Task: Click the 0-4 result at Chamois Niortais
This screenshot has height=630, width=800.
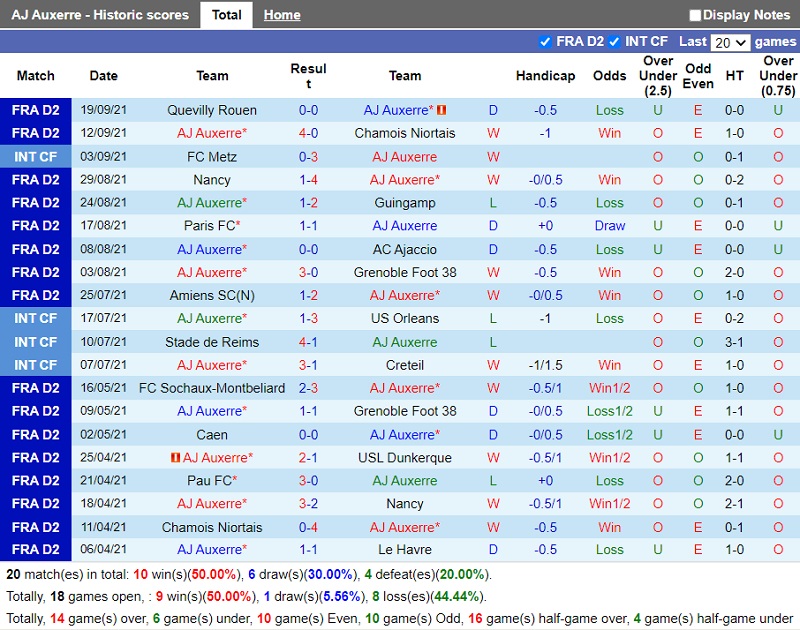Action: [308, 527]
